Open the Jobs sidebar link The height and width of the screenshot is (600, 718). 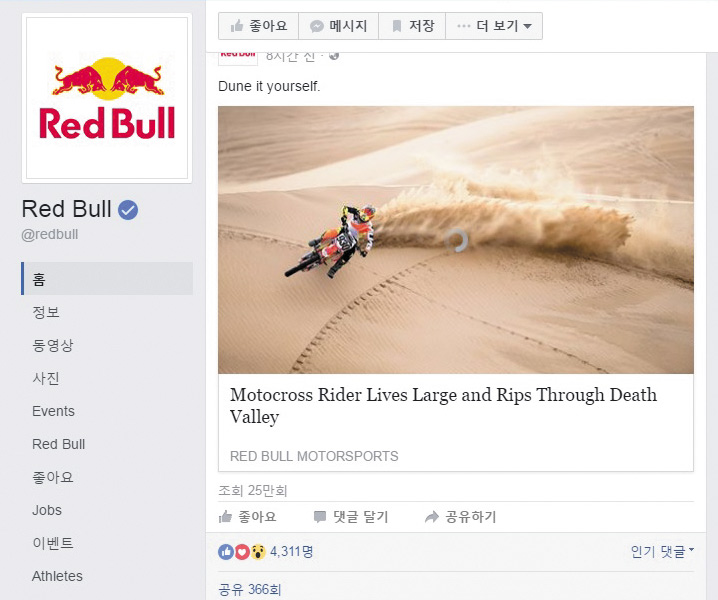[x=47, y=510]
